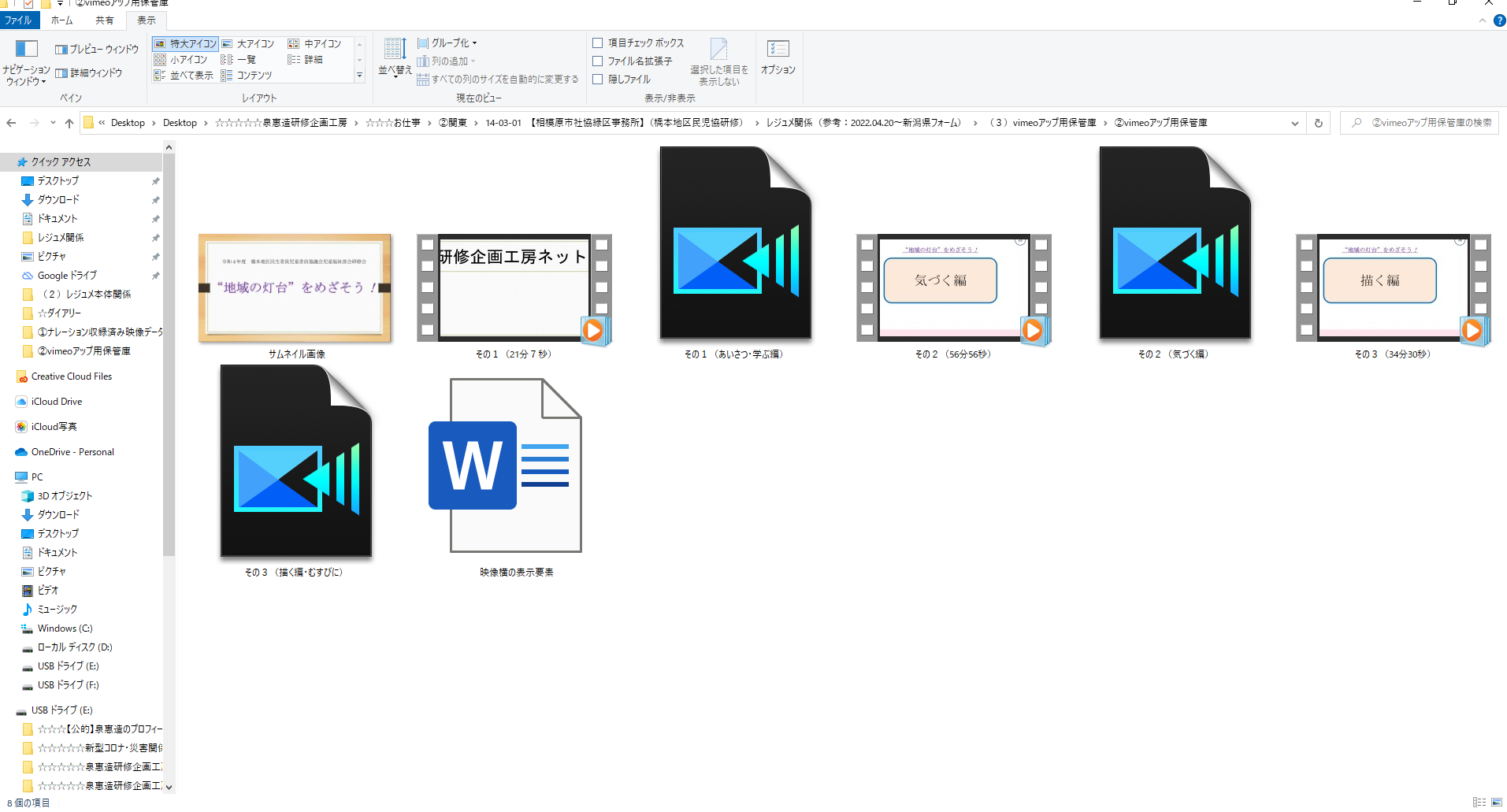The width and height of the screenshot is (1507, 812).
Task: Enable File name extensions checkbox
Action: click(598, 61)
